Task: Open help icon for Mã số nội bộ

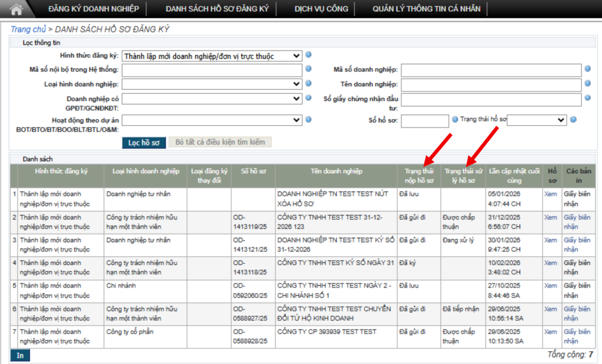Action: [308, 69]
